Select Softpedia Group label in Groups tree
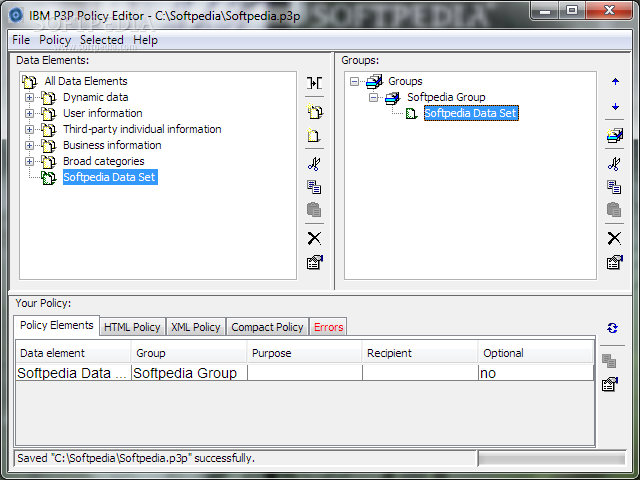Viewport: 640px width, 480px height. click(446, 97)
